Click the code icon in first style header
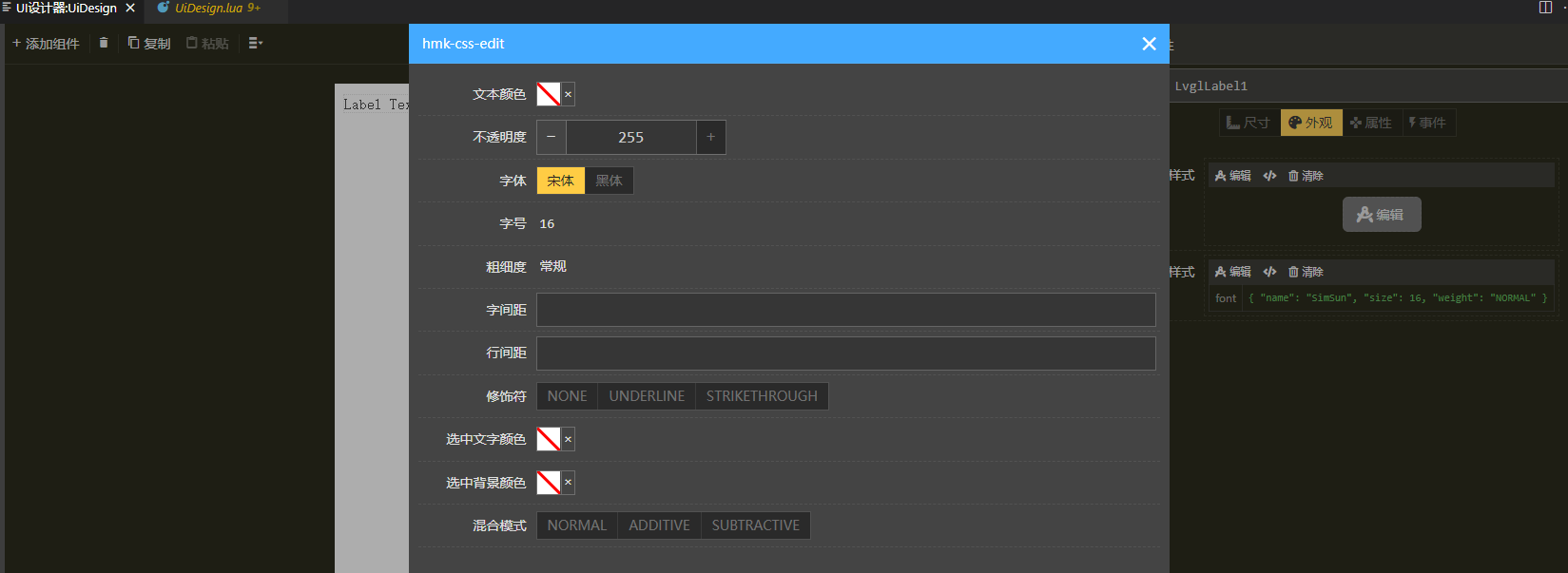The height and width of the screenshot is (573, 1568). (1269, 176)
